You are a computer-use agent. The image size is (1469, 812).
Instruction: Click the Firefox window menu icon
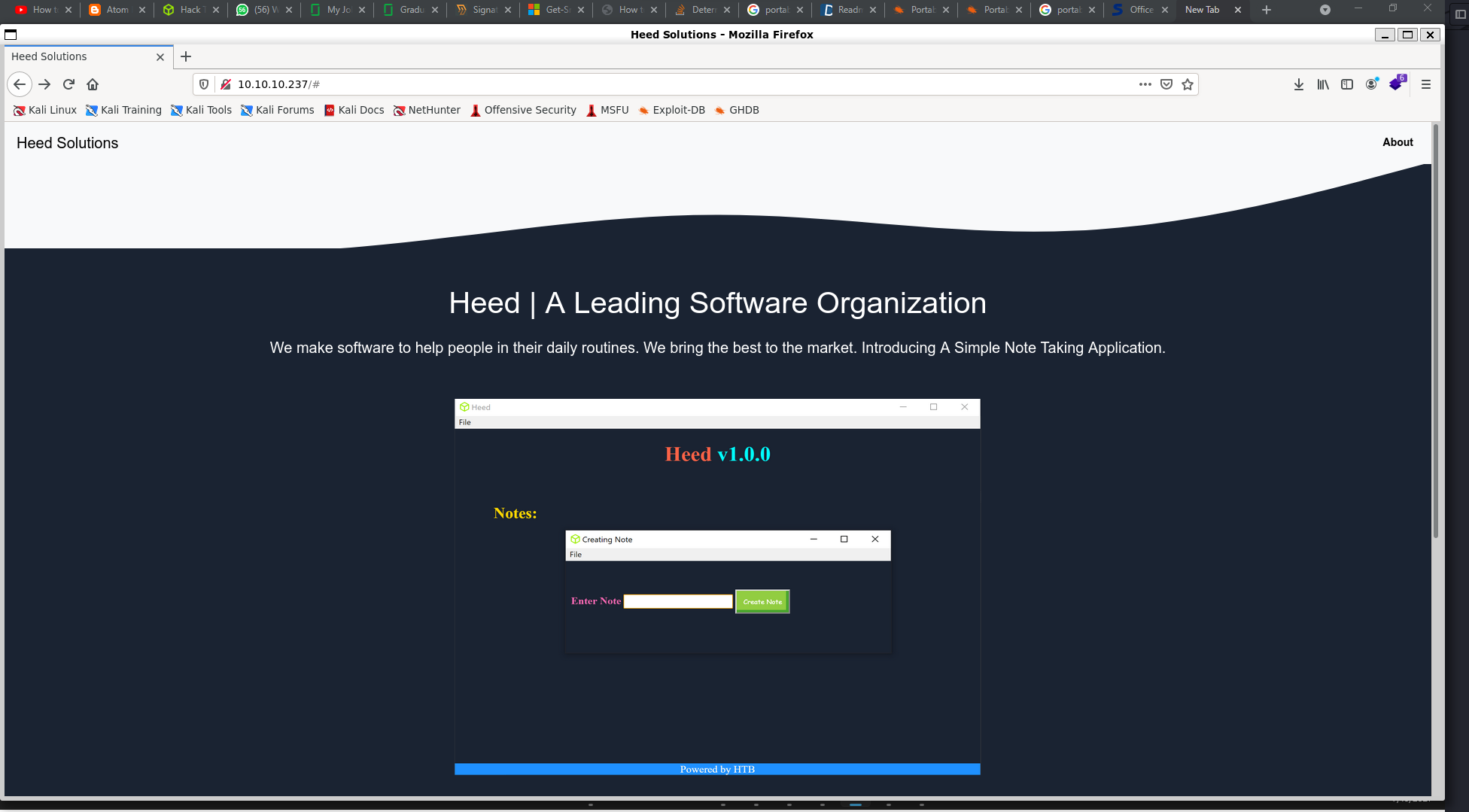[11, 35]
